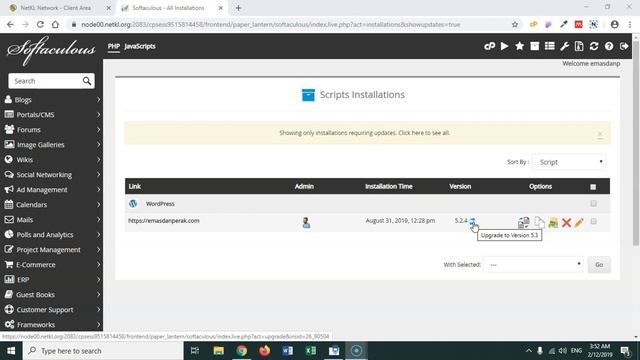Open all installations box icon
Image resolution: width=640 pixels, height=360 pixels.
(x=534, y=46)
